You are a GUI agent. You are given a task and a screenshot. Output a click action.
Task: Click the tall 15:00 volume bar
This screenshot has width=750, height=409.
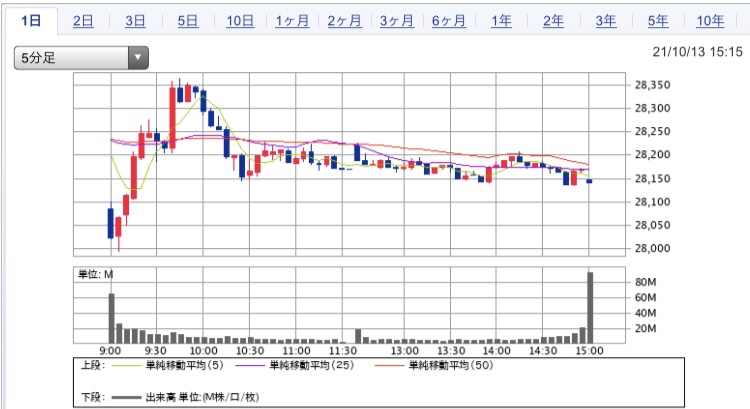590,308
